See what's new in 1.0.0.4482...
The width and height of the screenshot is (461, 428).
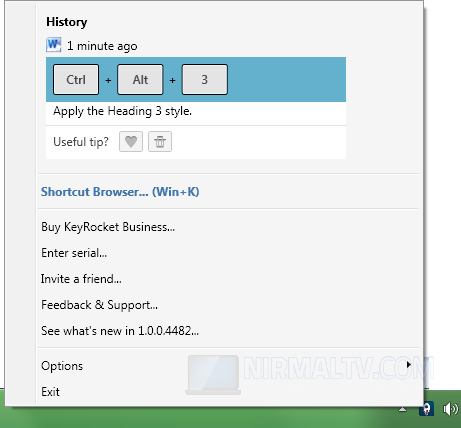120,331
